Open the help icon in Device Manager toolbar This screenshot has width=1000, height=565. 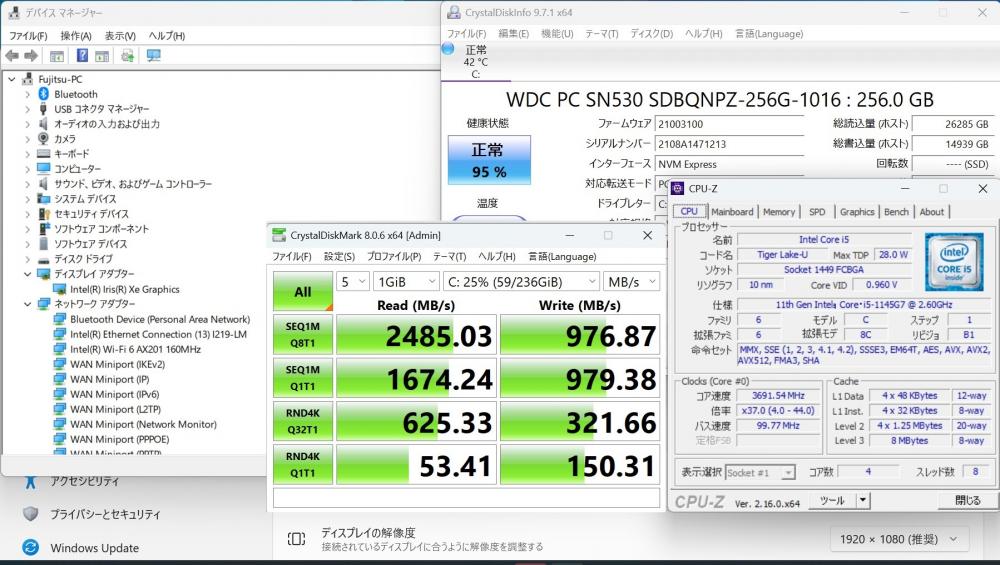point(82,55)
